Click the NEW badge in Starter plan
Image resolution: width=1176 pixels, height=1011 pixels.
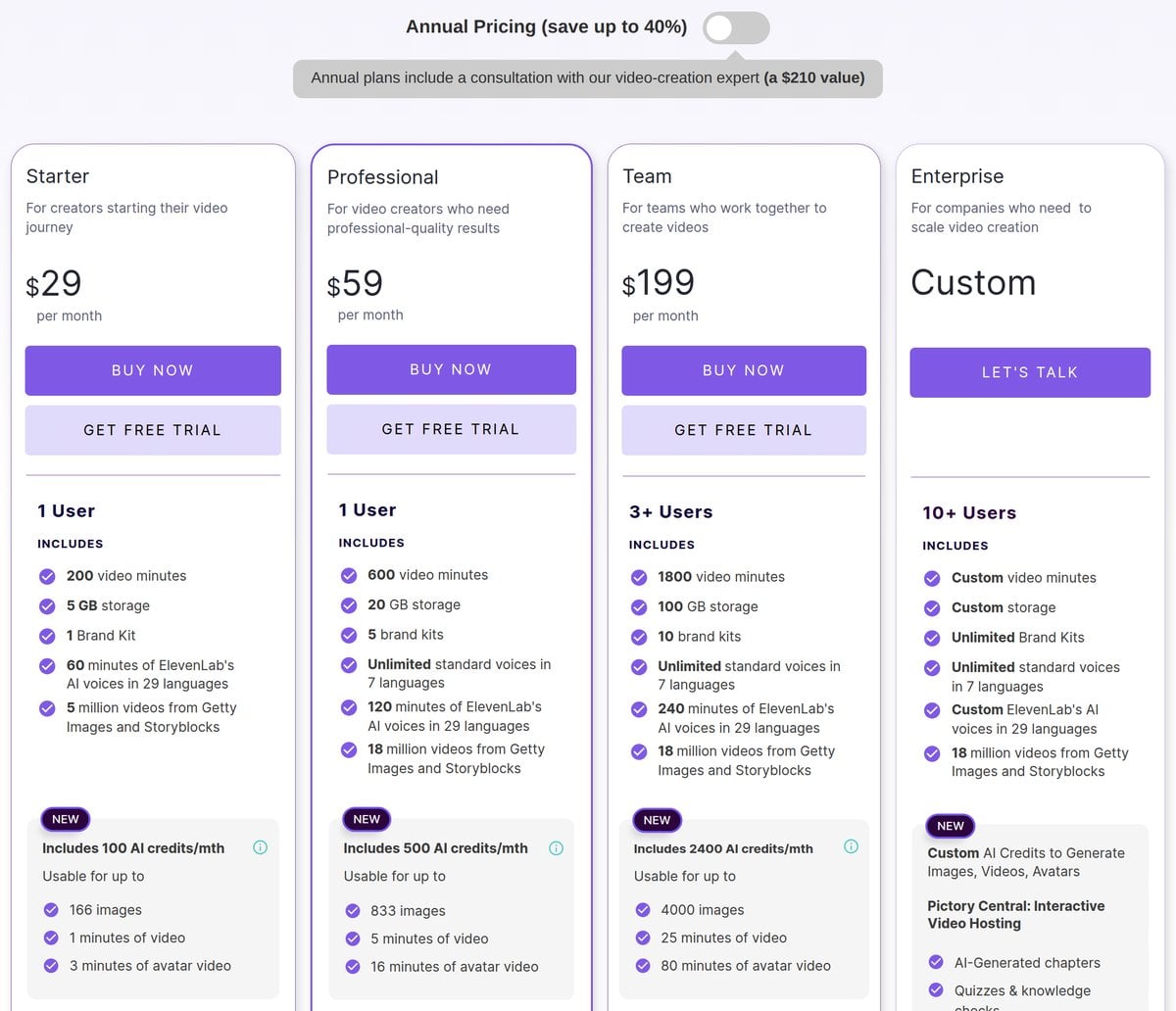tap(66, 819)
